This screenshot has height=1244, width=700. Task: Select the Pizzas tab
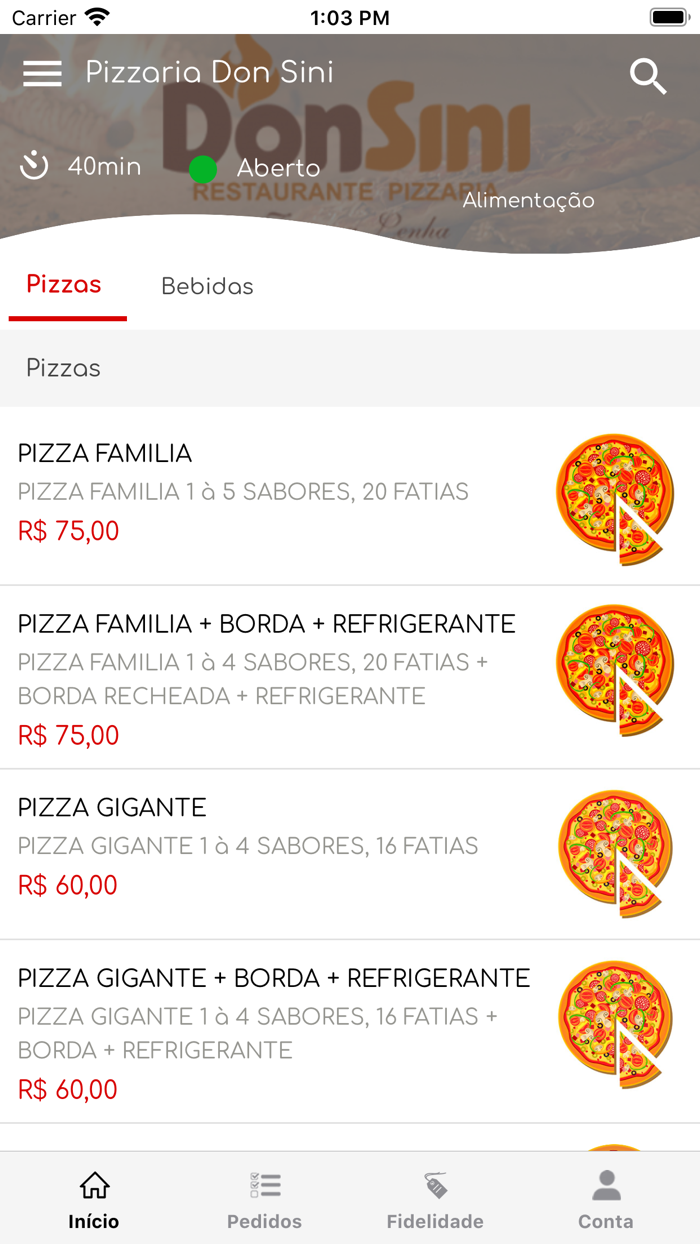(64, 285)
